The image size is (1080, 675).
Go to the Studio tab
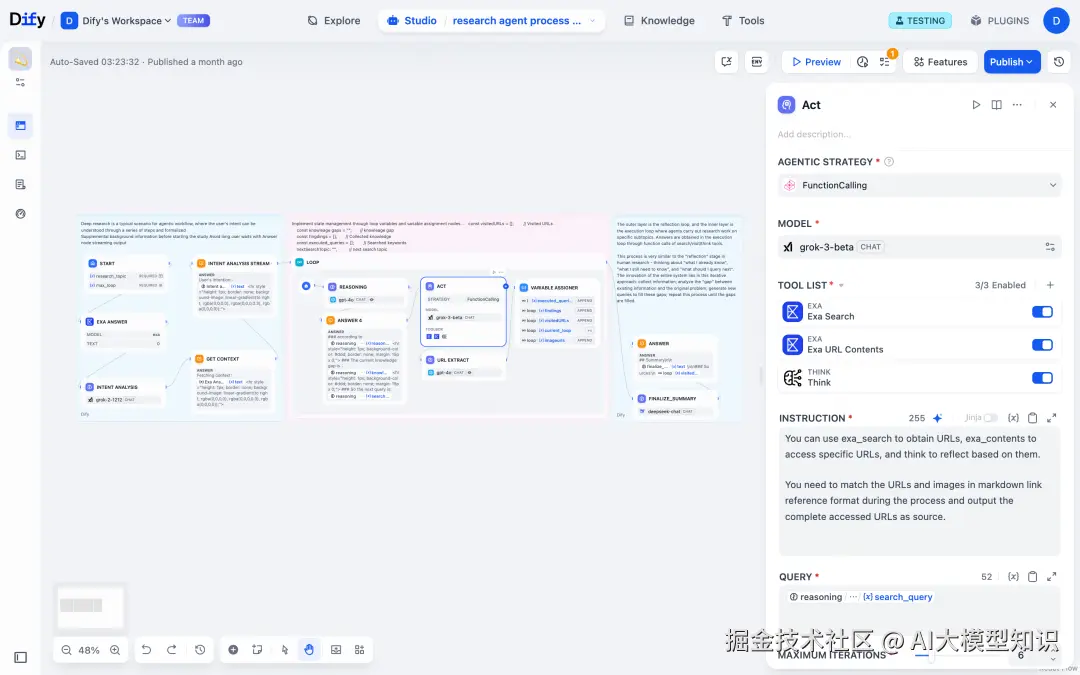pos(412,21)
